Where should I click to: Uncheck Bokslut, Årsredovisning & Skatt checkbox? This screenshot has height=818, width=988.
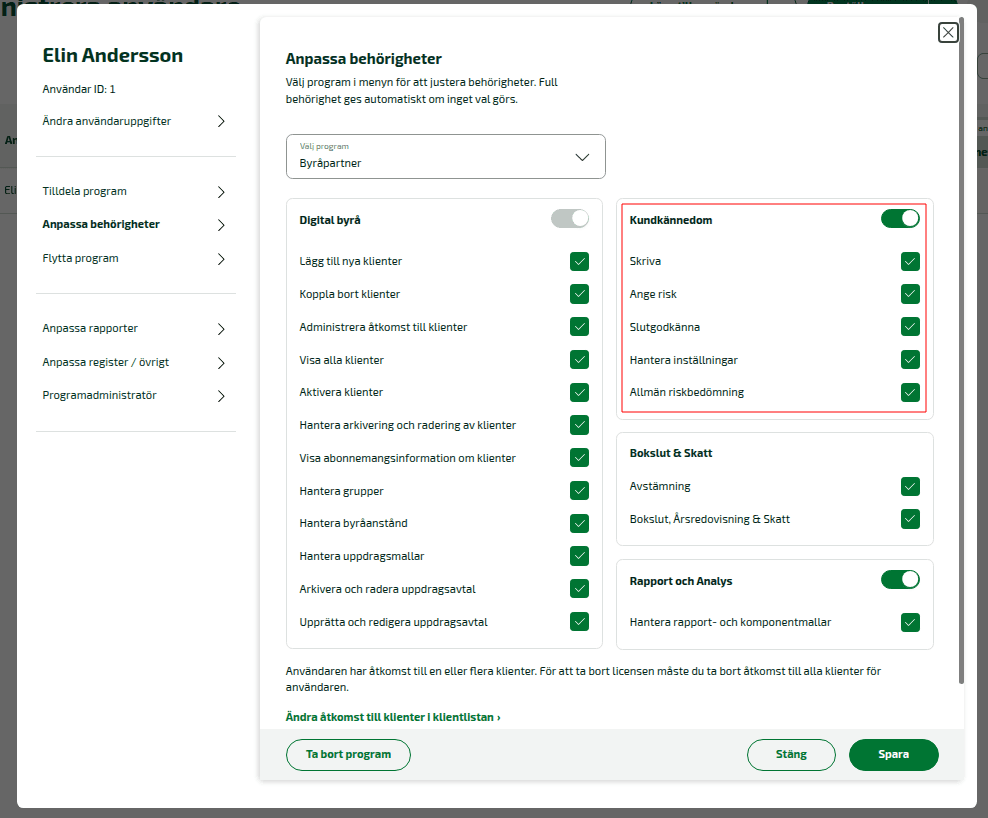(910, 519)
